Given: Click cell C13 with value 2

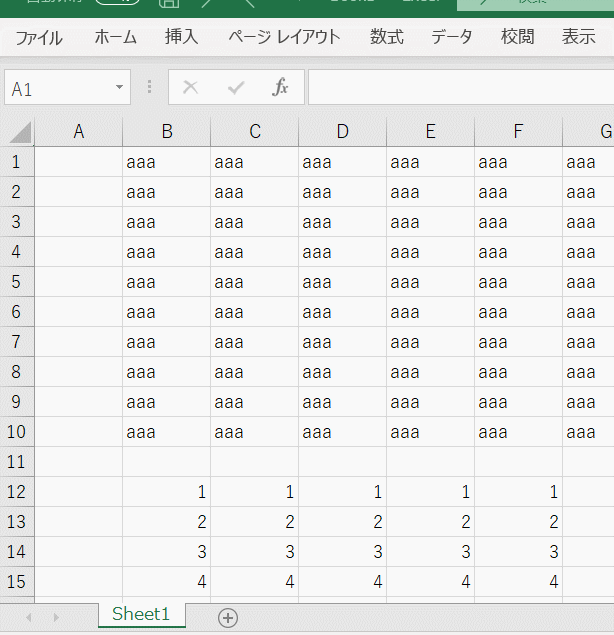Looking at the screenshot, I should coord(254,521).
